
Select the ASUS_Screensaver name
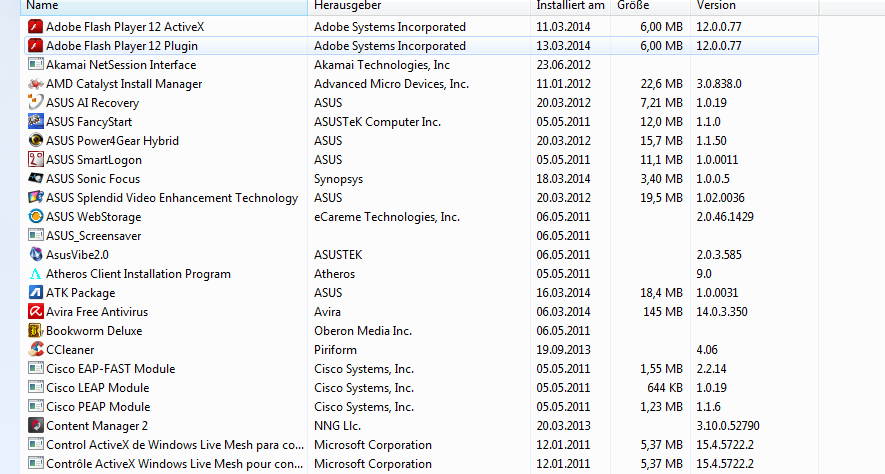94,236
